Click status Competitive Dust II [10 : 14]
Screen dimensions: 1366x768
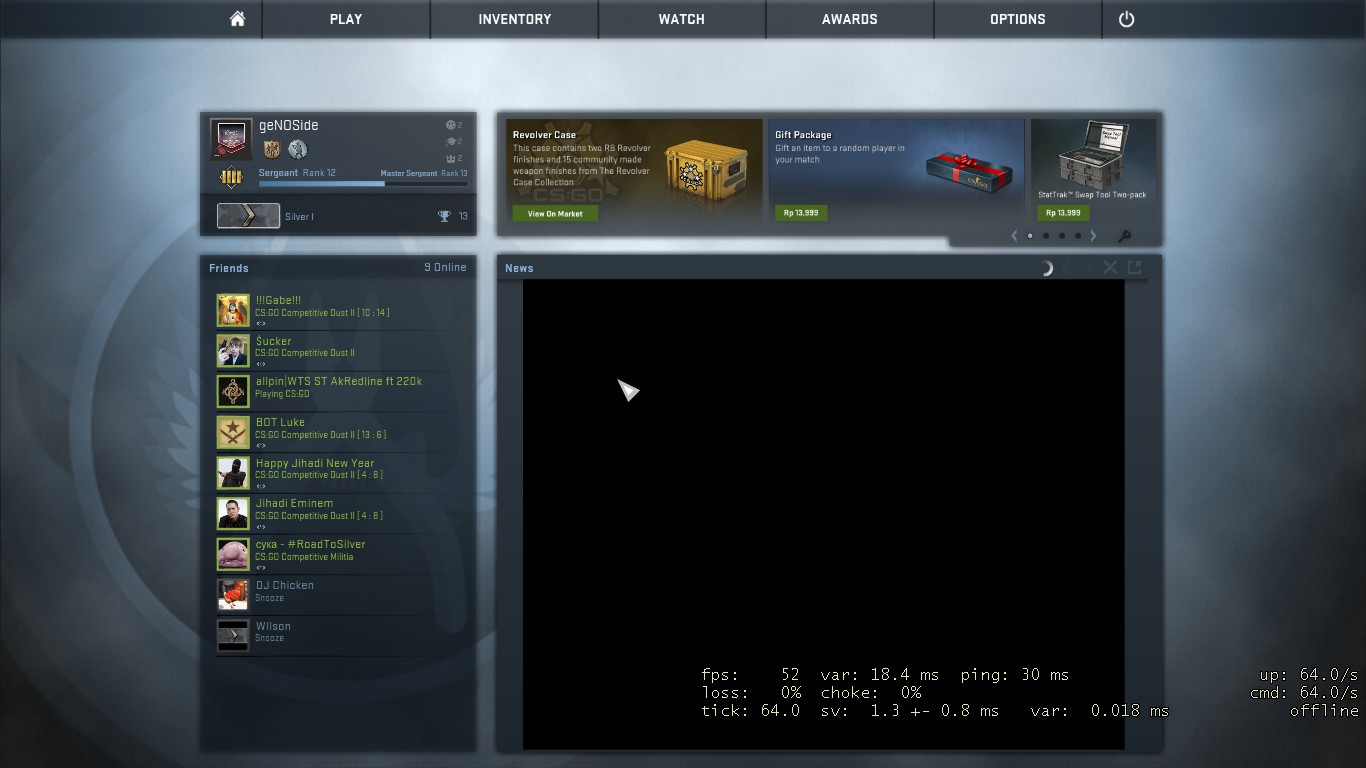click(322, 313)
